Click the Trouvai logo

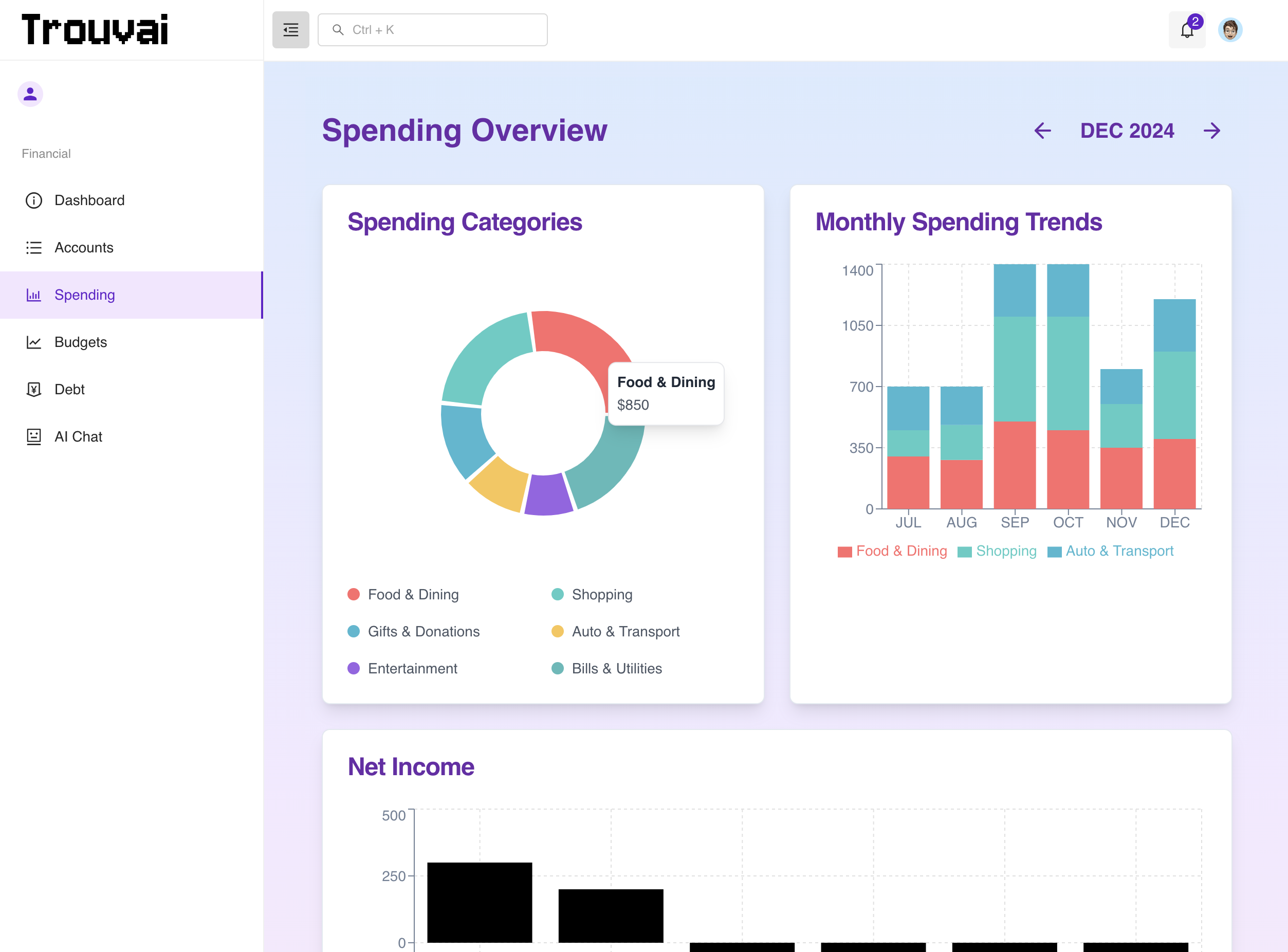95,30
